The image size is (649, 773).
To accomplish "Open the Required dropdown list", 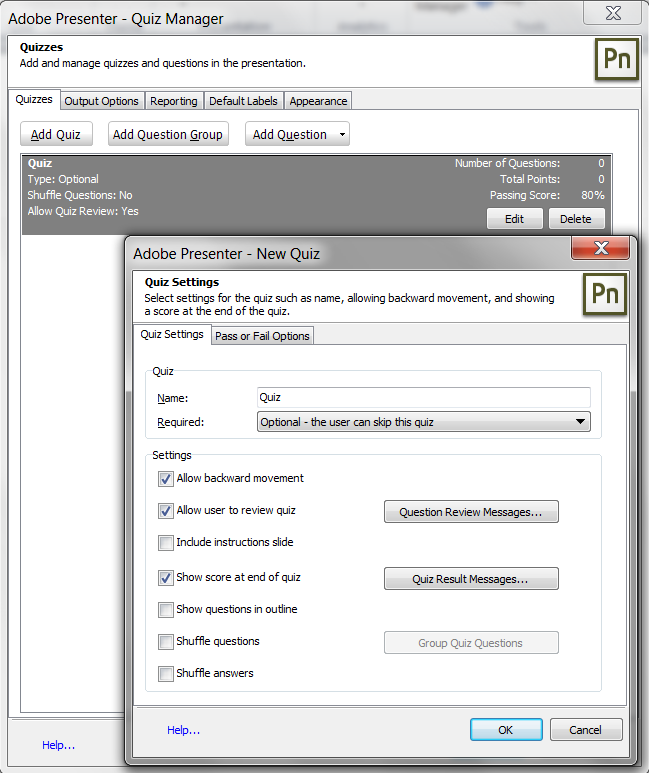I will pos(424,422).
